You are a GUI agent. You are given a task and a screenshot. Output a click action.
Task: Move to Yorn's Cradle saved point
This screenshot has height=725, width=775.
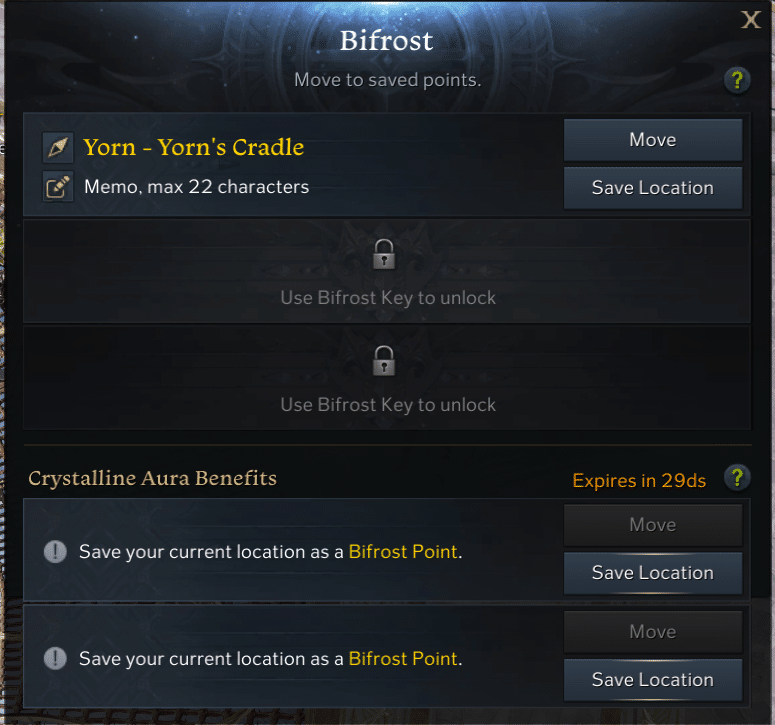[x=653, y=140]
